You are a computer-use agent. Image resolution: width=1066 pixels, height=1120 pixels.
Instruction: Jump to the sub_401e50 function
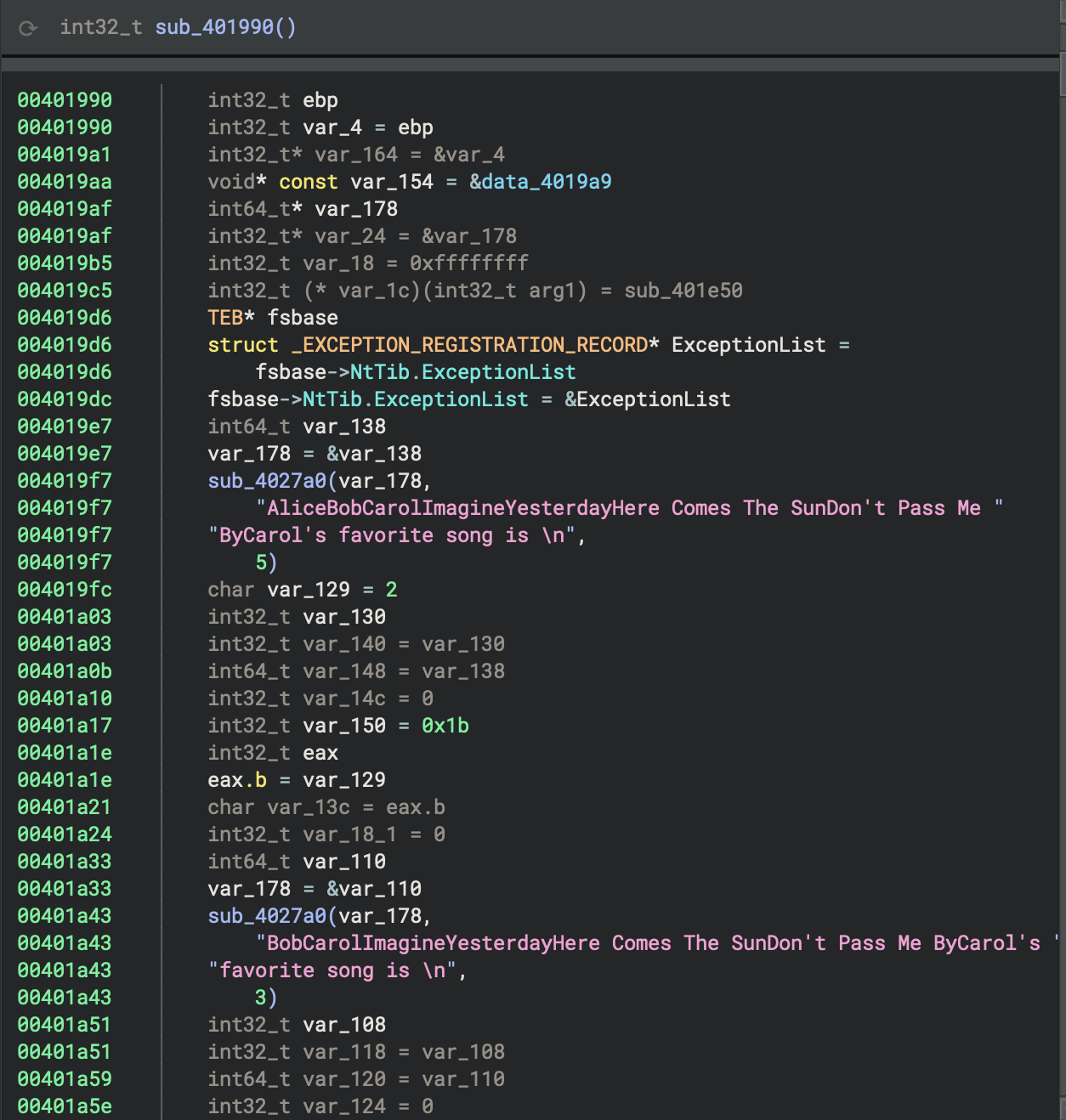[x=683, y=291]
